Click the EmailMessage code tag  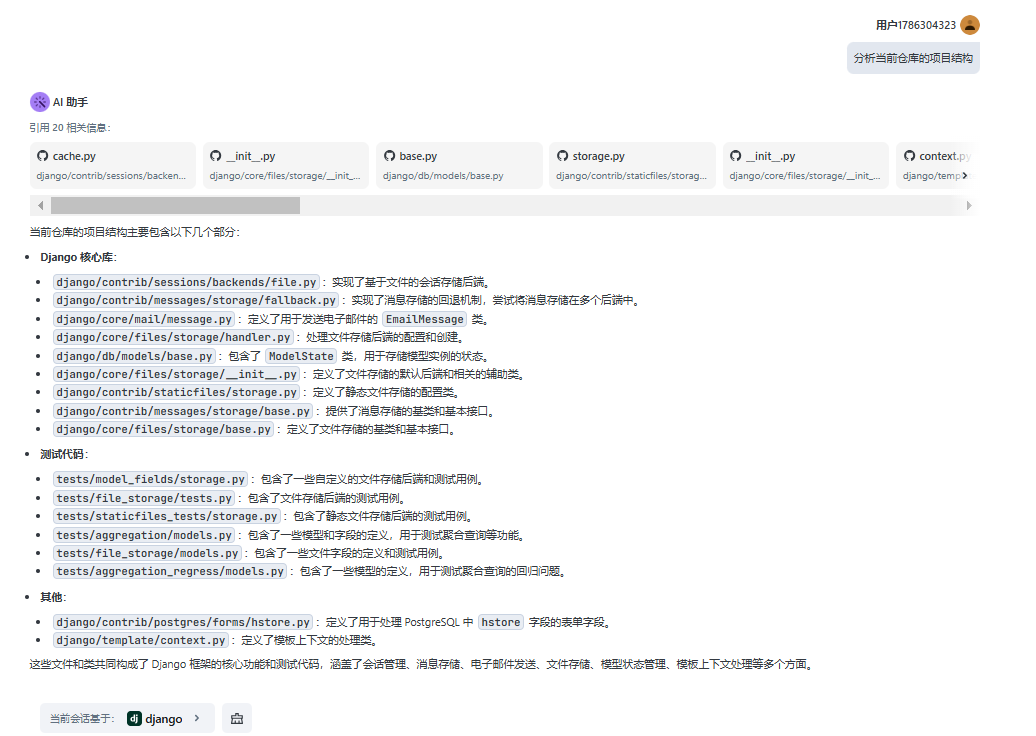(425, 319)
